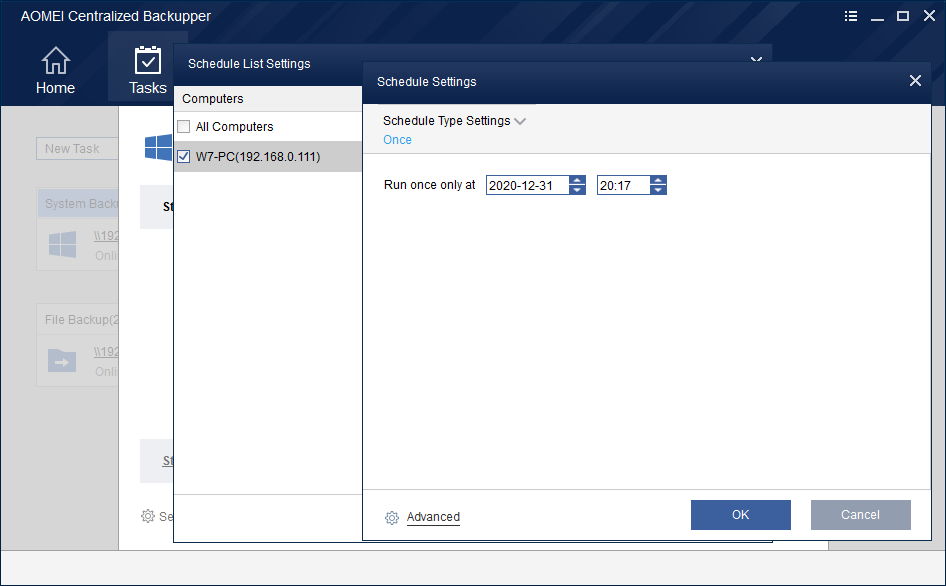Screen dimensions: 946x586
Task: Click the System Backup task title
Action: point(81,203)
